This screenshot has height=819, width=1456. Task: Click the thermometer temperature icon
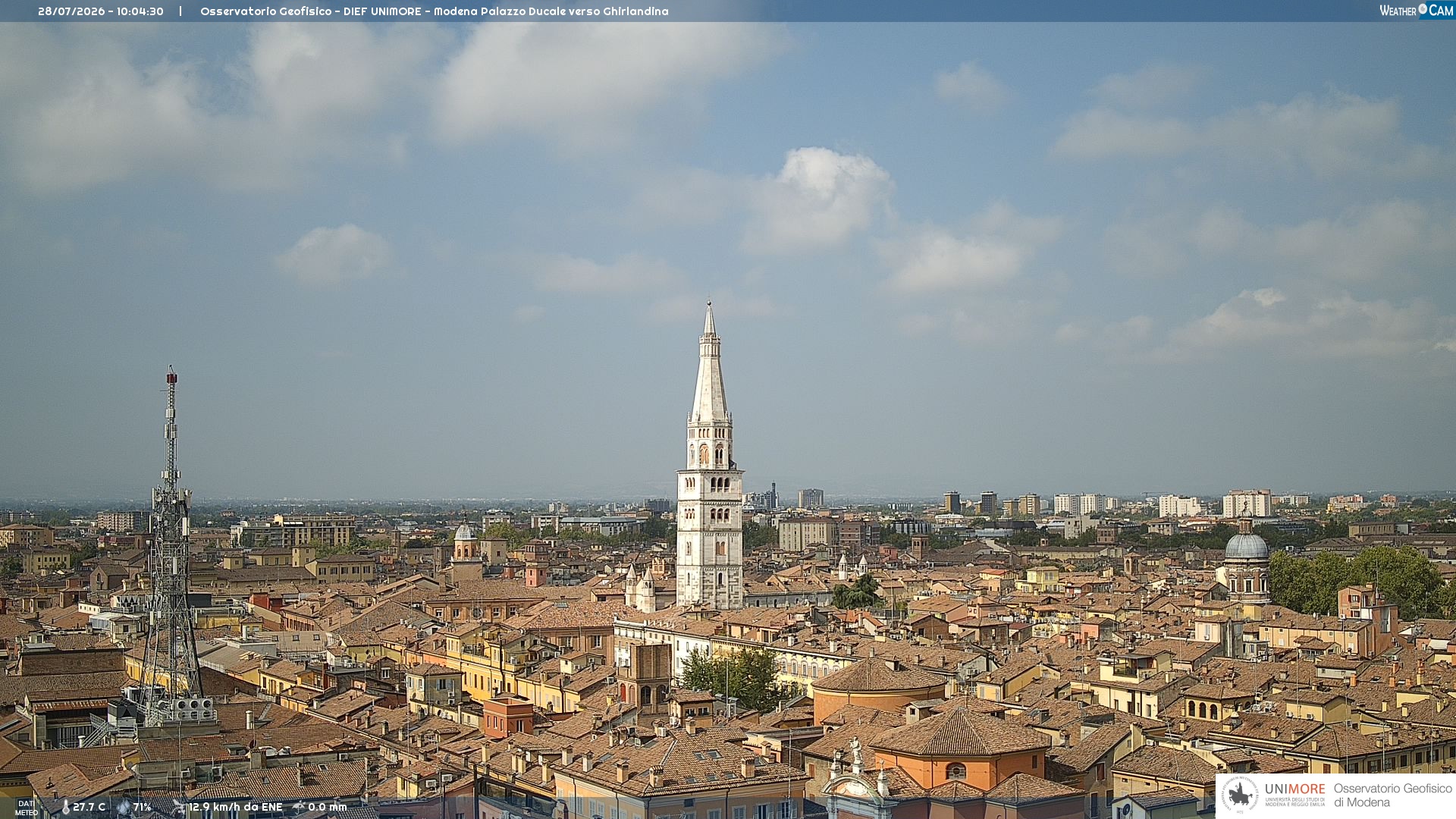pos(66,807)
